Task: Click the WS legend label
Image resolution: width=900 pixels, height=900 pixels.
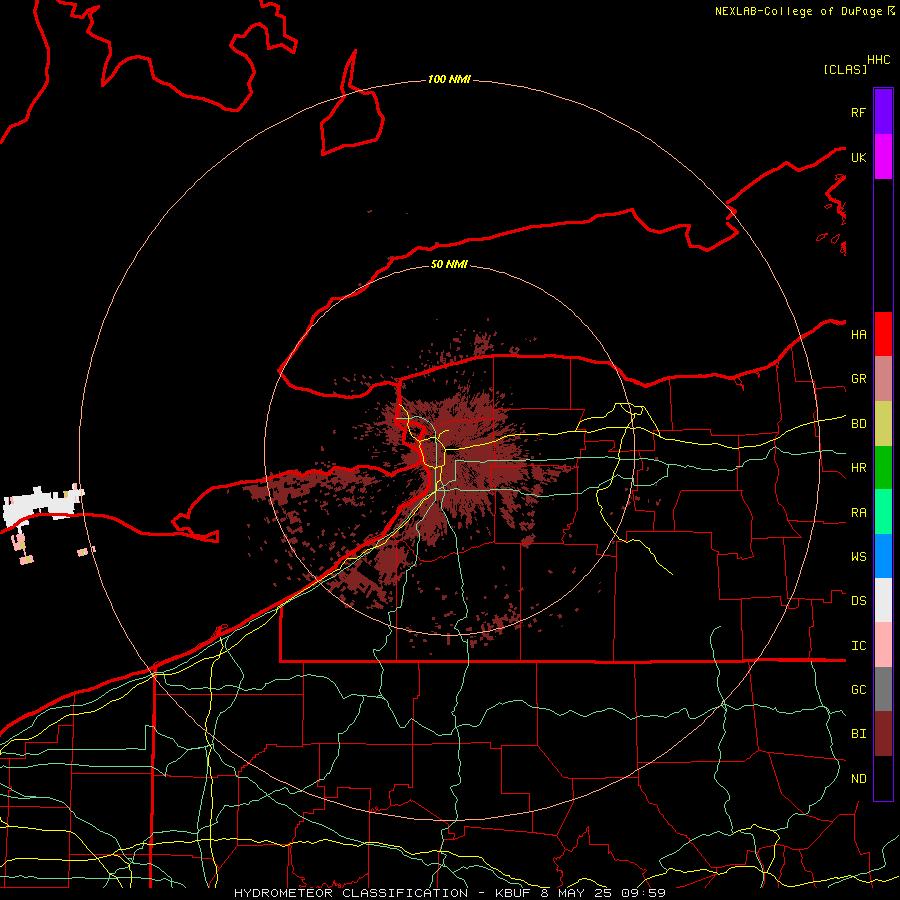Action: coord(858,557)
